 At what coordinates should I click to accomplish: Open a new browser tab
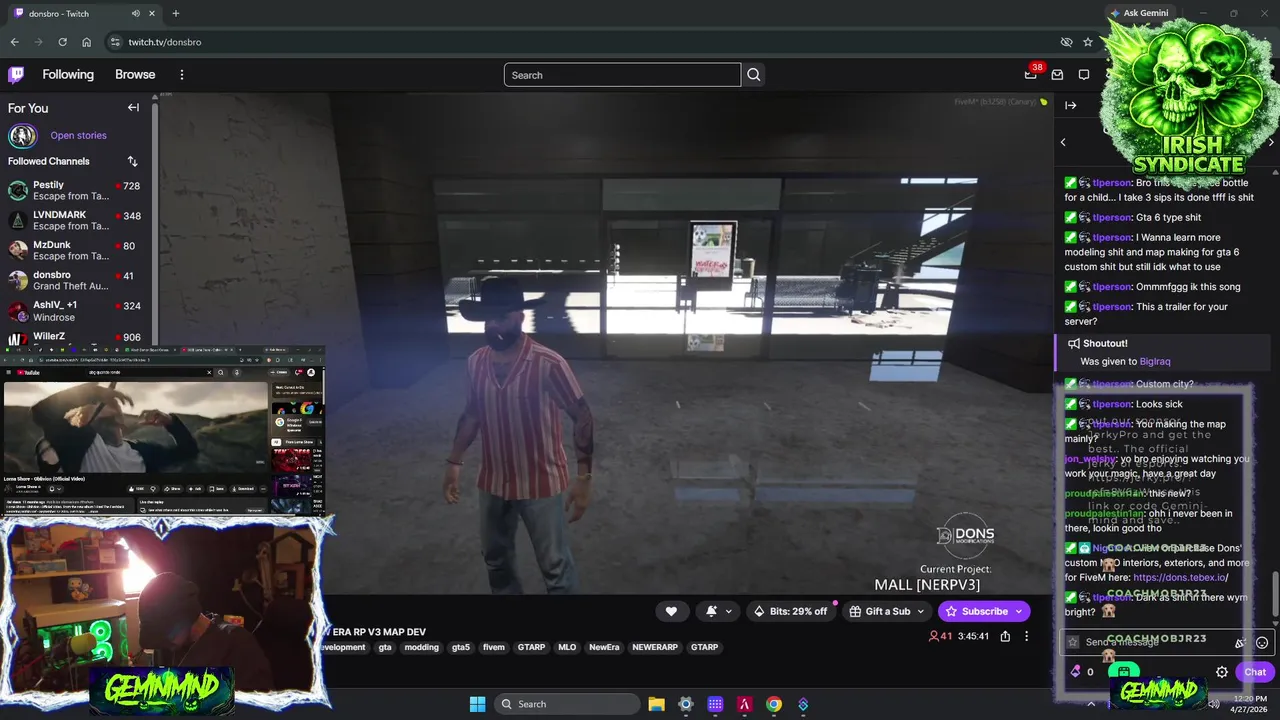[x=175, y=13]
